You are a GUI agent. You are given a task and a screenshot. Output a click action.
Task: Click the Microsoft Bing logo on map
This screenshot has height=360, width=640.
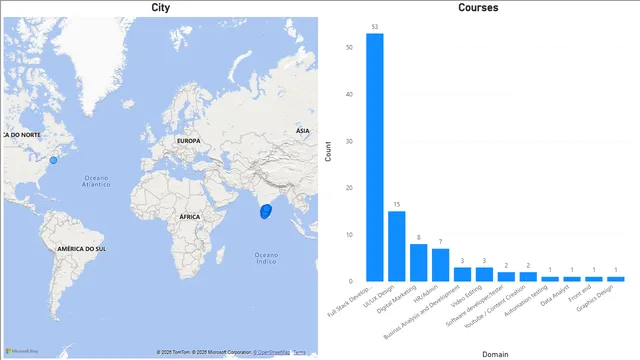[x=22, y=351]
